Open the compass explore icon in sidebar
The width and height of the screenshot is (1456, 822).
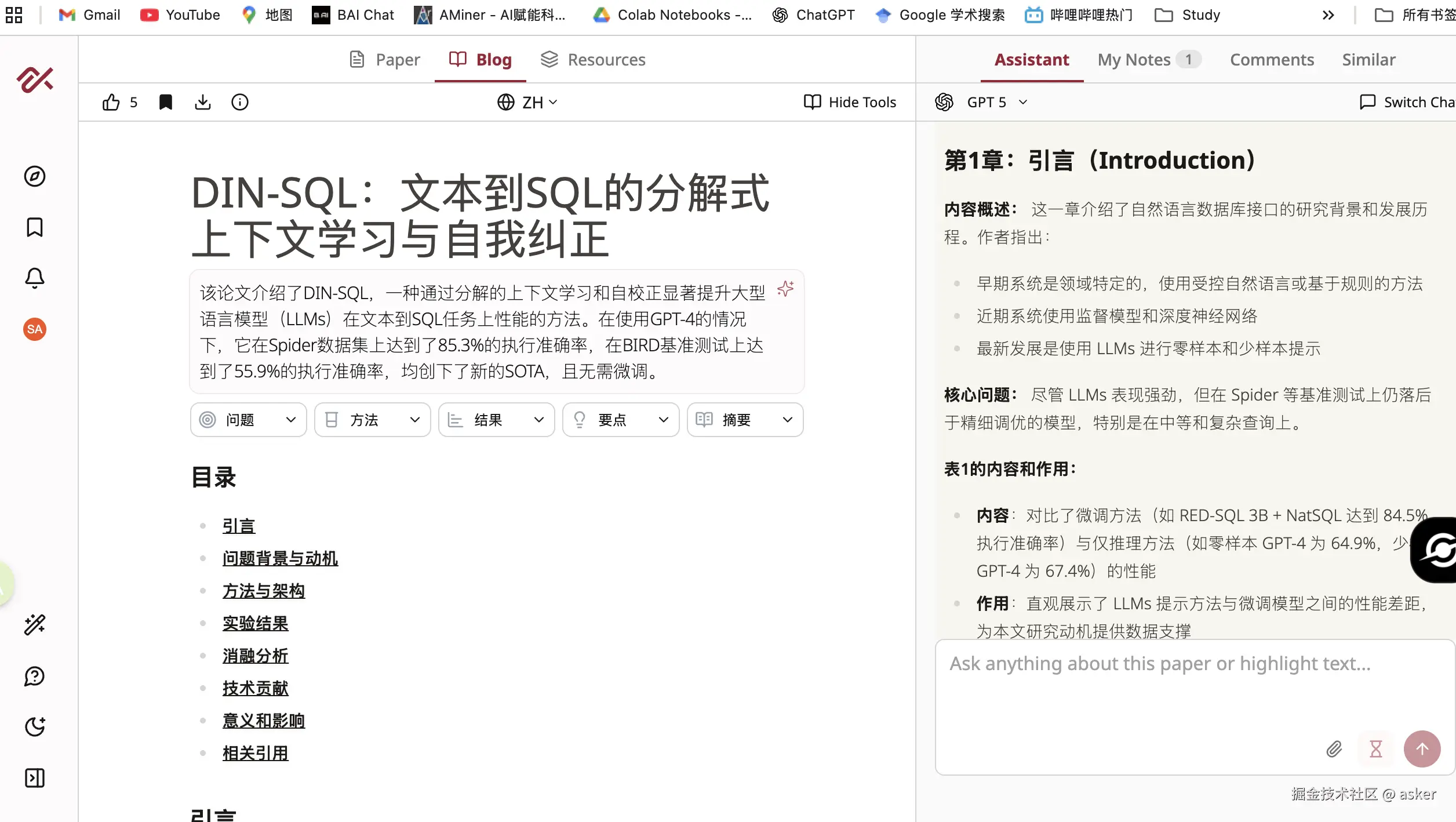35,176
